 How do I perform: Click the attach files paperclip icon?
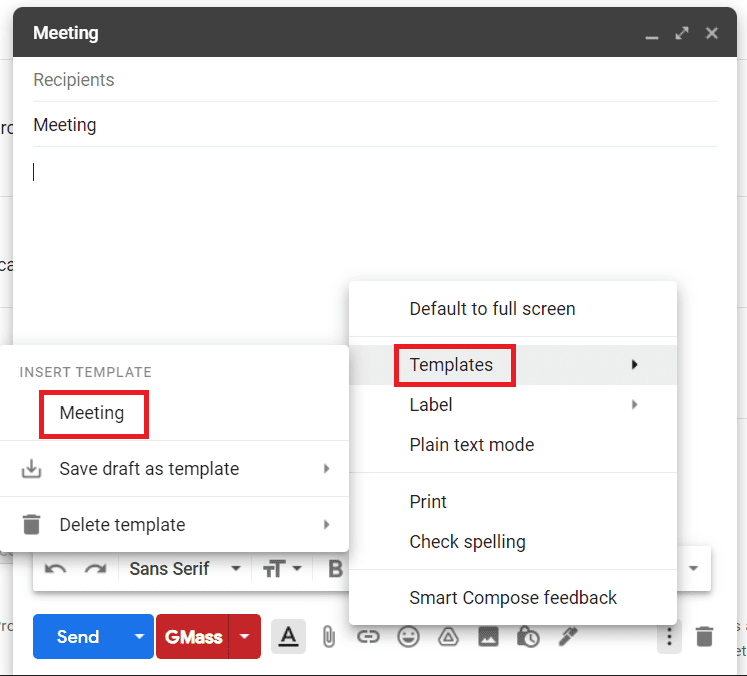[x=328, y=637]
